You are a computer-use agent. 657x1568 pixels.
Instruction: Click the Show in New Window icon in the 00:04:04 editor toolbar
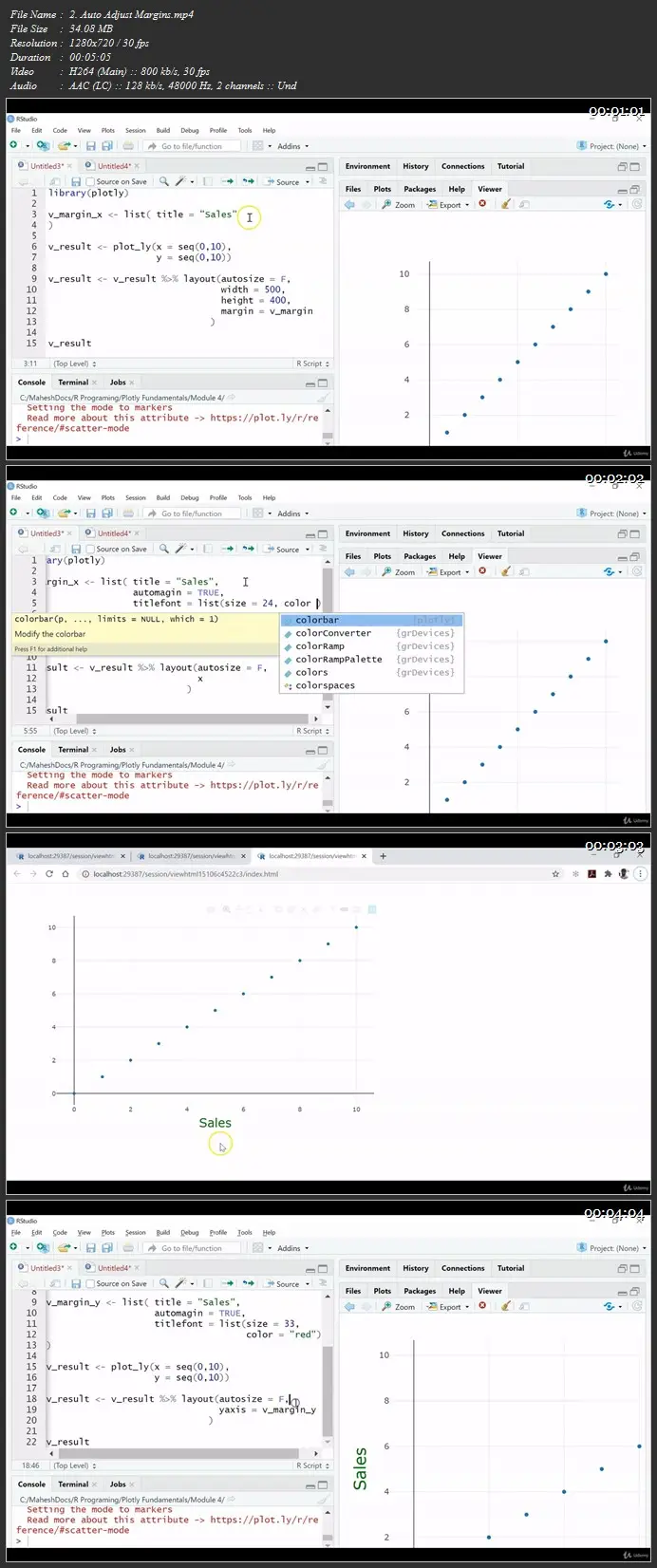[56, 1283]
